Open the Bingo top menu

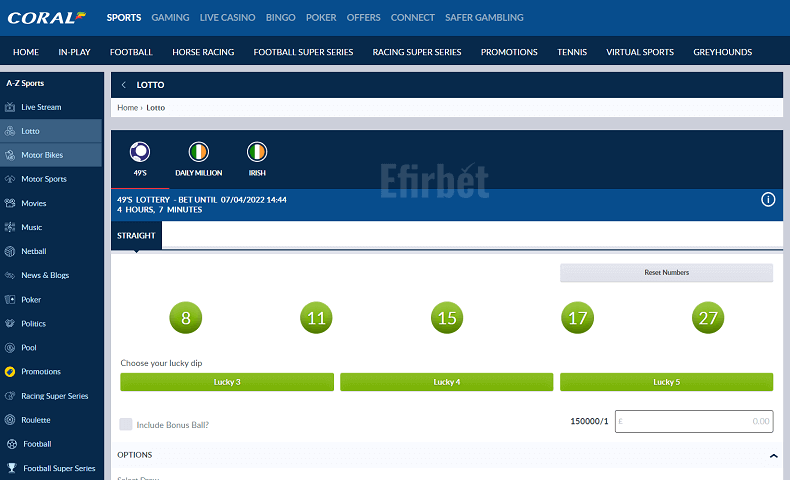click(281, 18)
